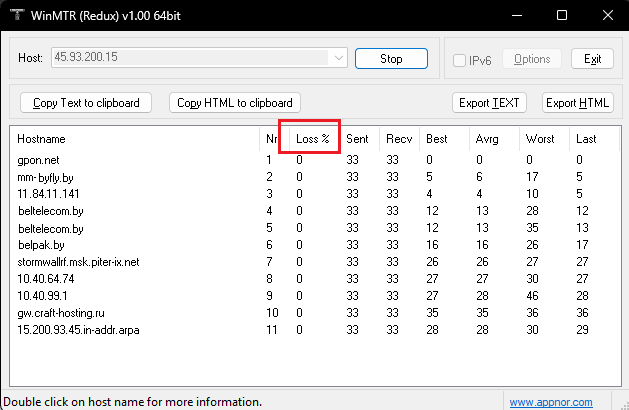The height and width of the screenshot is (410, 629).
Task: Copy Text to clipboard
Action: tap(86, 103)
